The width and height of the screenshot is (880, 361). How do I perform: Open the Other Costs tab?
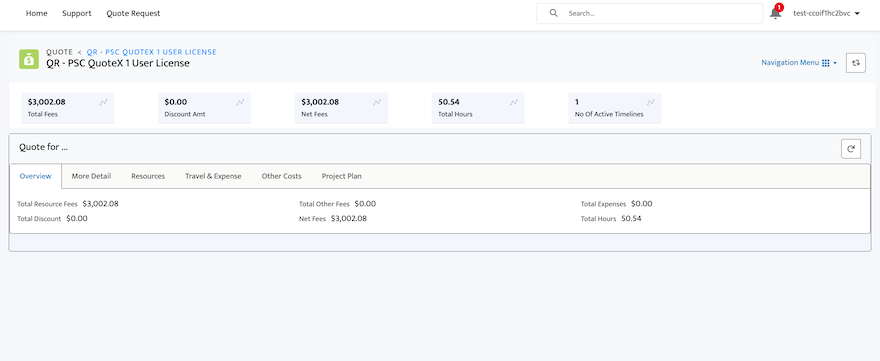[x=282, y=176]
